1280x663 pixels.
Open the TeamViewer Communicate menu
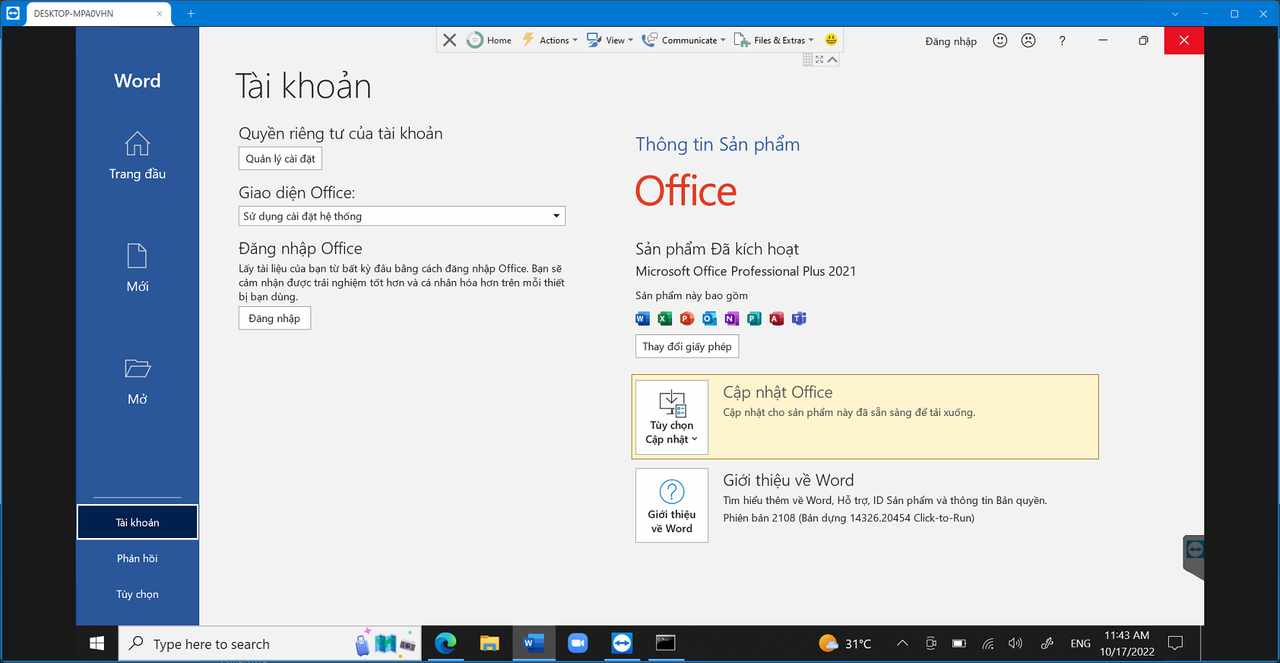point(684,40)
